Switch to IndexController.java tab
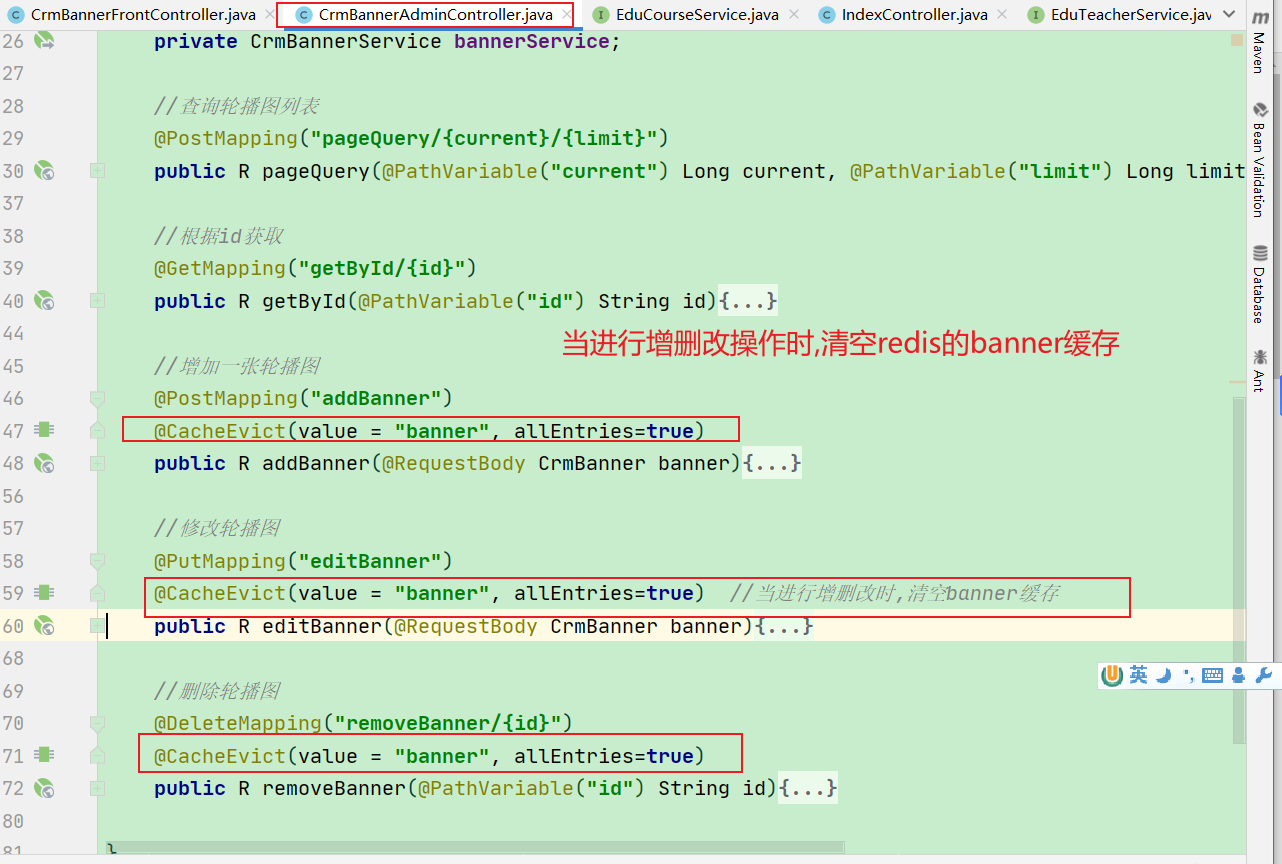Screen dimensions: 1282x864 [915, 15]
